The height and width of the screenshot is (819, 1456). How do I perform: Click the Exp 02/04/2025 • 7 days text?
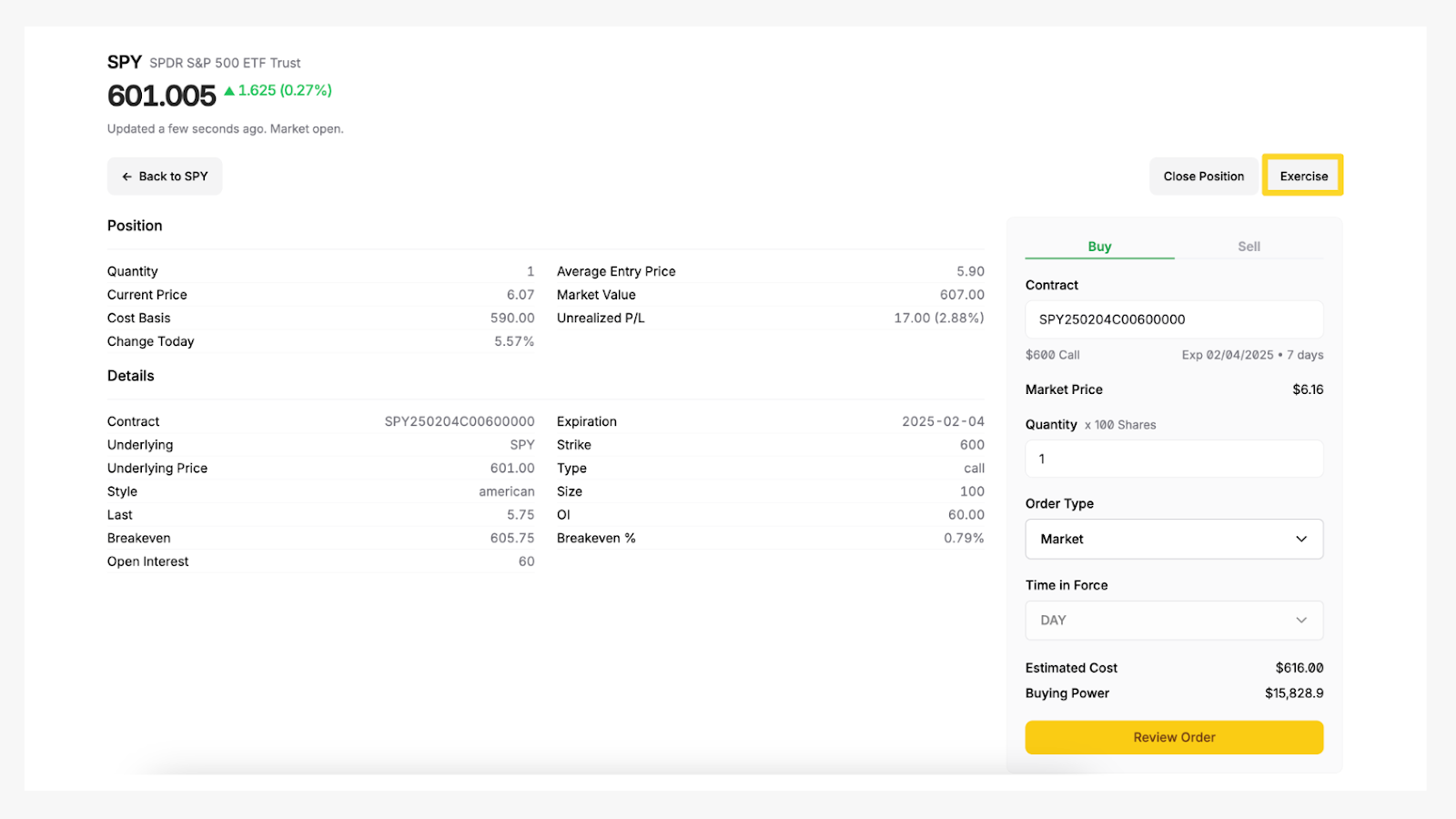point(1252,355)
